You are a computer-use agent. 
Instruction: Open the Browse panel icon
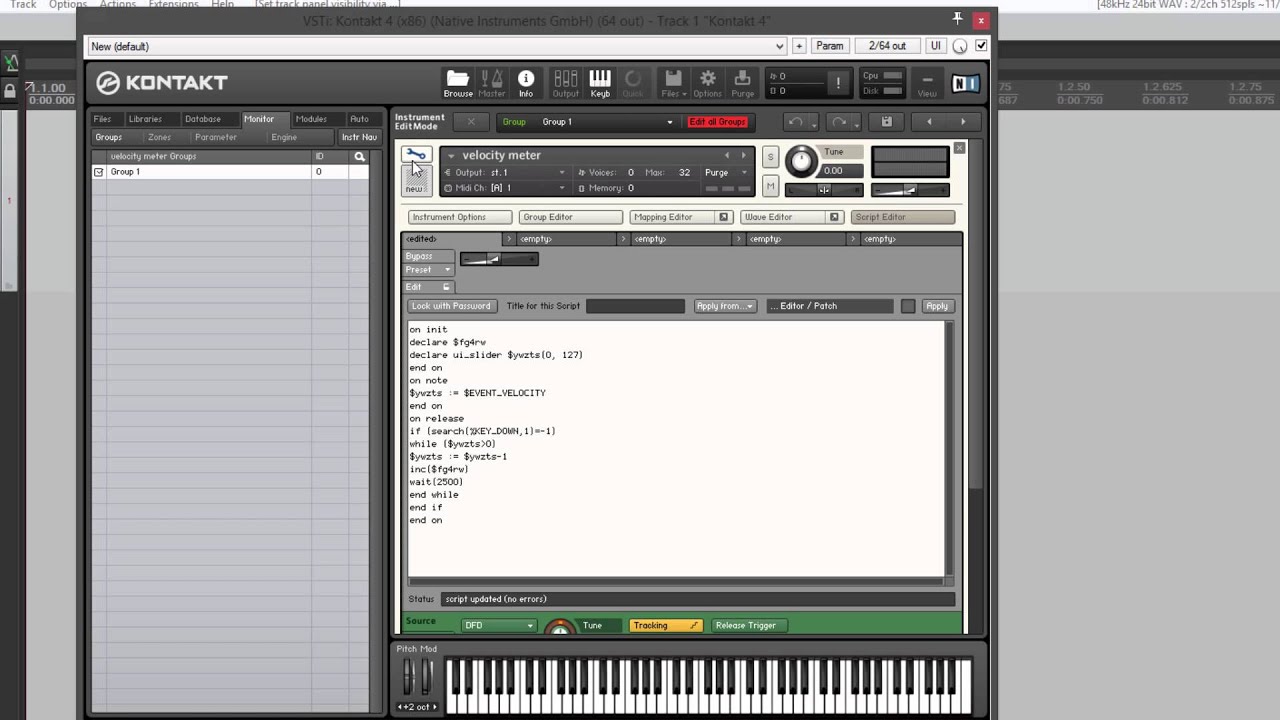tap(458, 83)
